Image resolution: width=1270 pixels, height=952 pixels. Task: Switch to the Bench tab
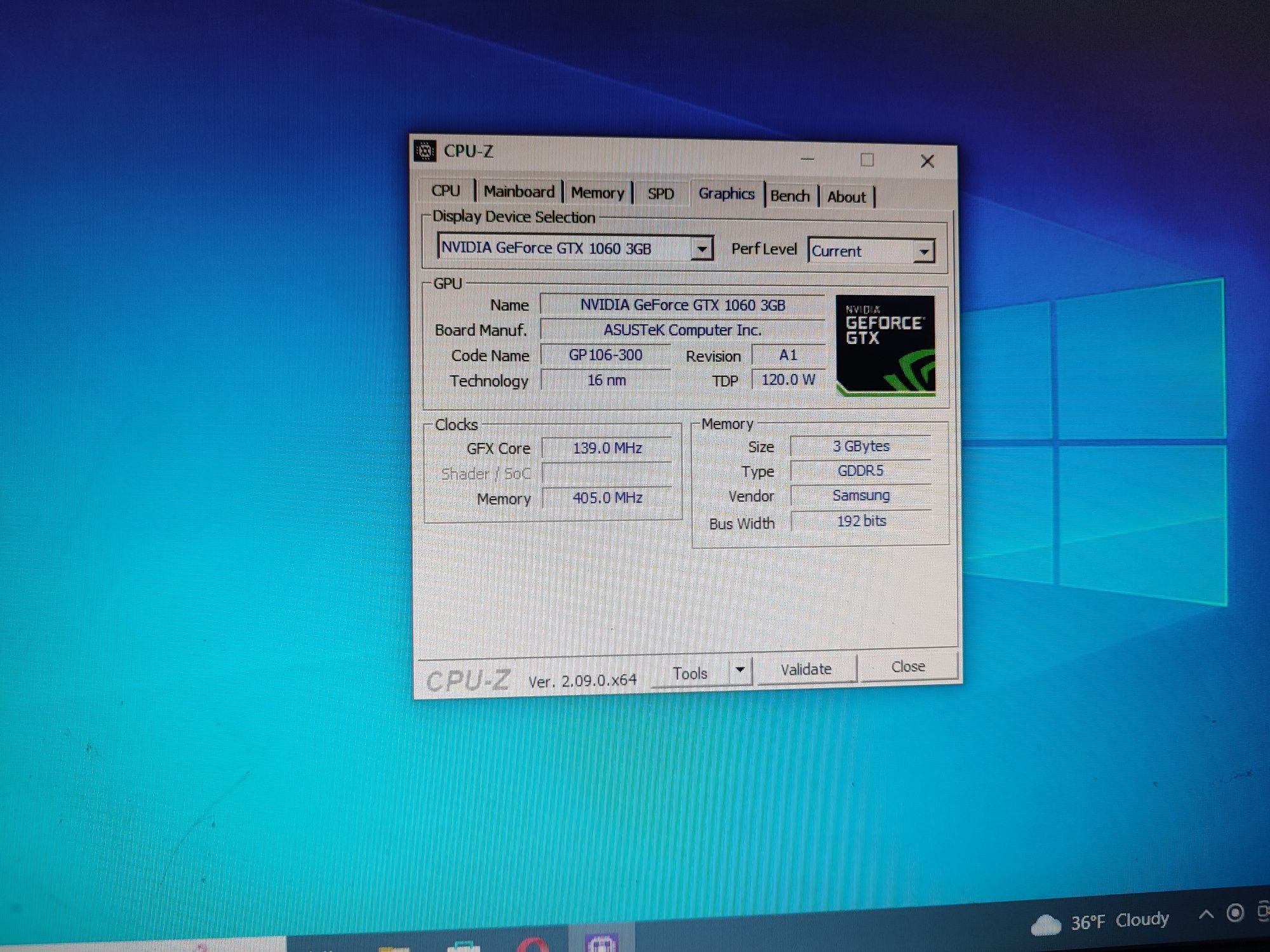coord(790,196)
